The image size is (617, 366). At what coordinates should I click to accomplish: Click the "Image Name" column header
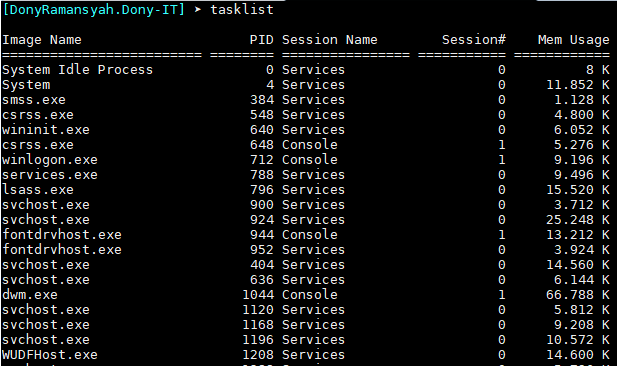coord(42,40)
